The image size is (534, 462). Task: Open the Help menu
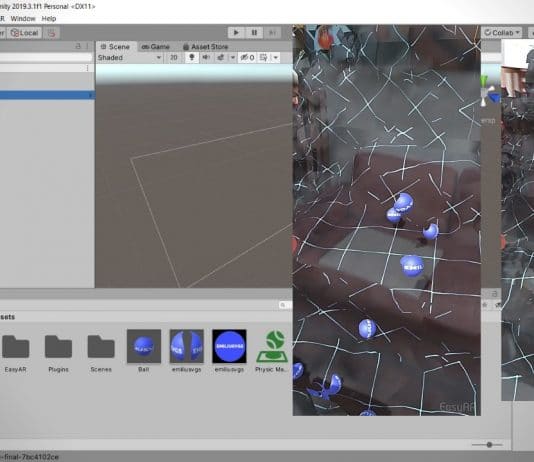[x=49, y=18]
